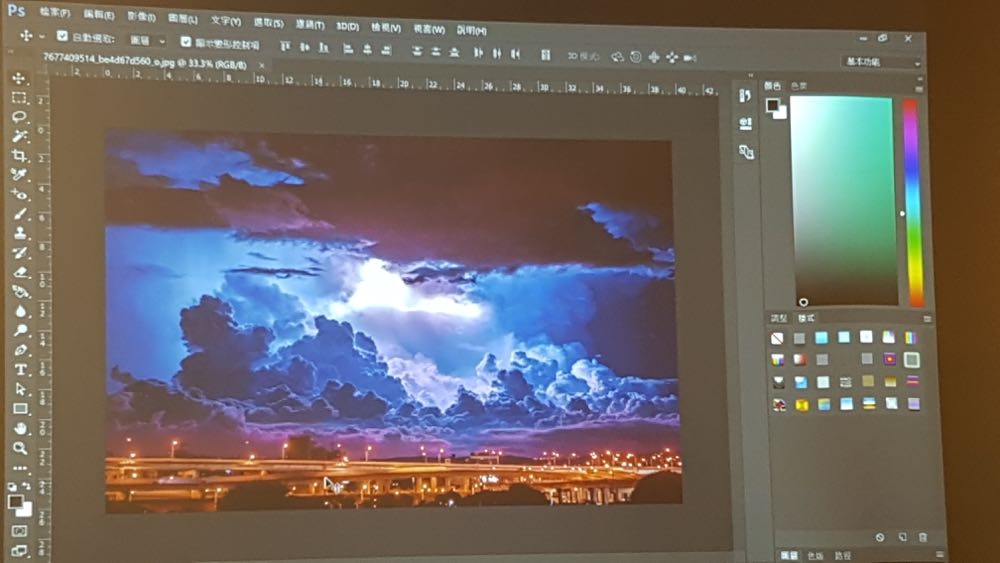Open the Color panel flyout menu
Viewport: 1000px width, 563px height.
pyautogui.click(x=919, y=88)
